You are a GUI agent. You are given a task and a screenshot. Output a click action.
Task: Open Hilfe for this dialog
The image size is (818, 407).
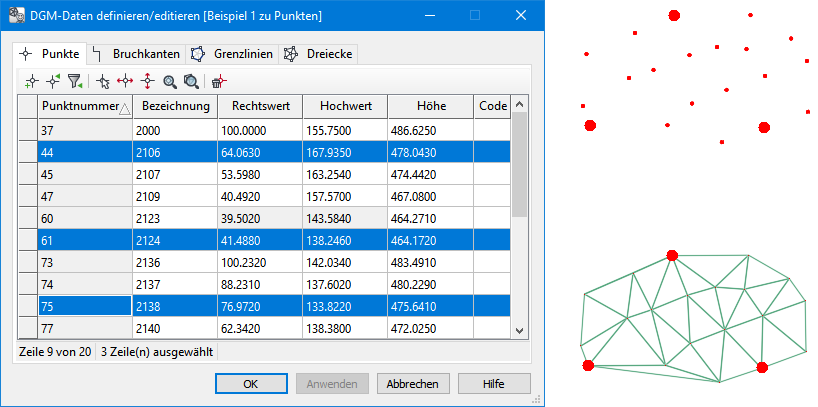click(494, 383)
